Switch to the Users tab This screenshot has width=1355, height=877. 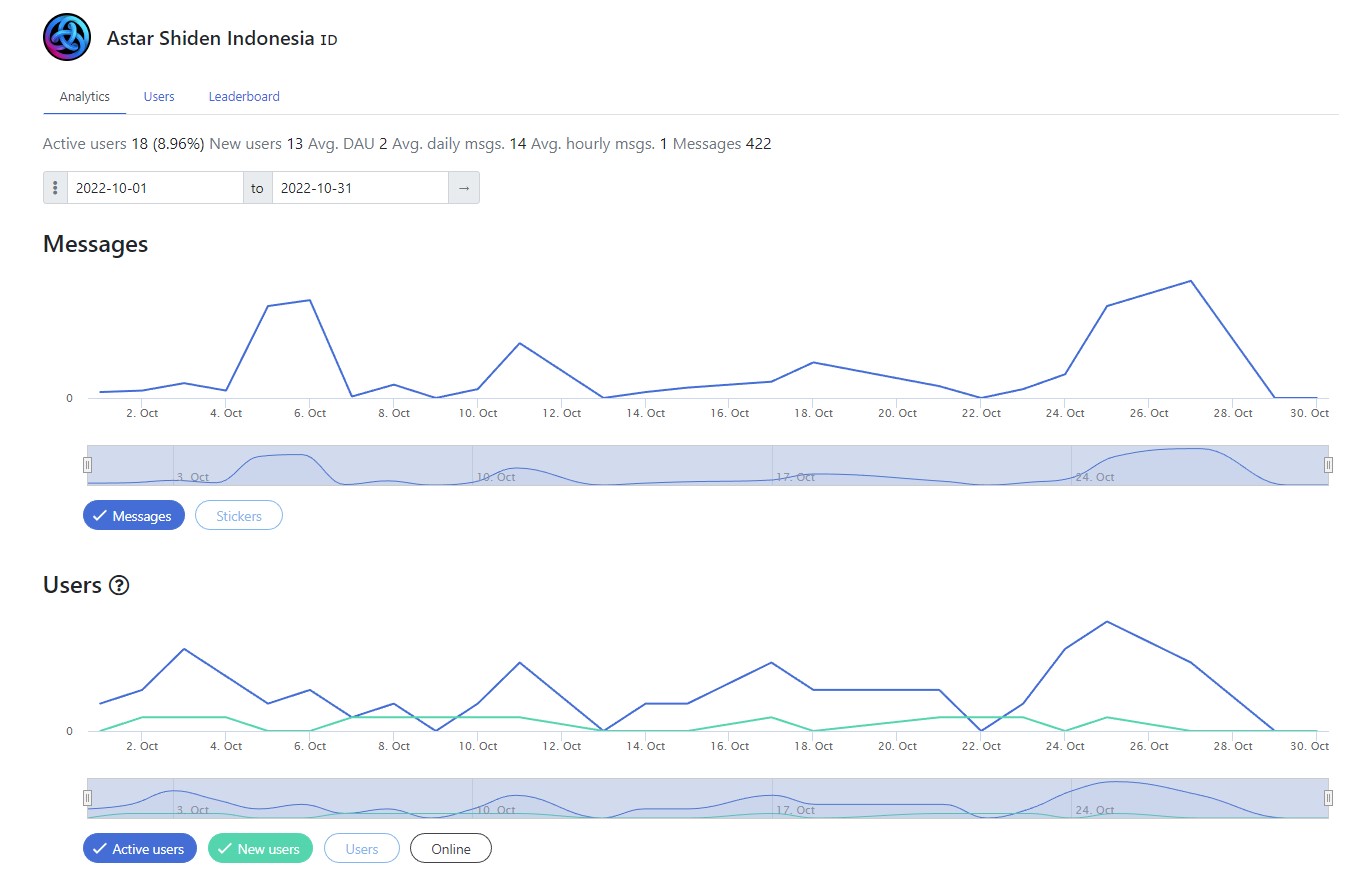(158, 96)
